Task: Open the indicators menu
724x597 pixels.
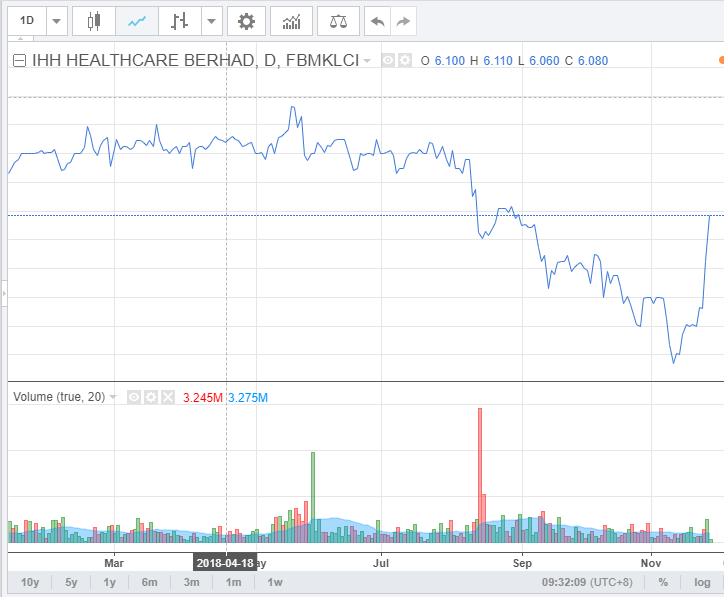Action: [x=291, y=21]
